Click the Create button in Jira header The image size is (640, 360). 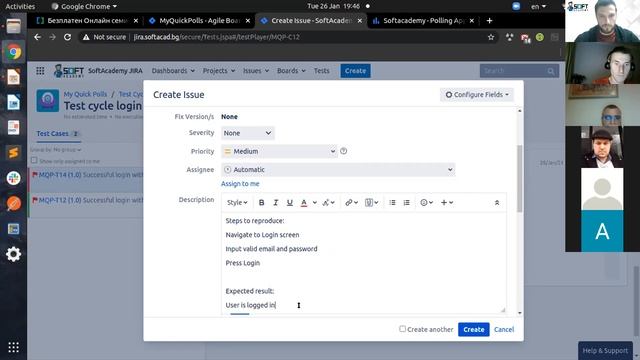(x=356, y=71)
